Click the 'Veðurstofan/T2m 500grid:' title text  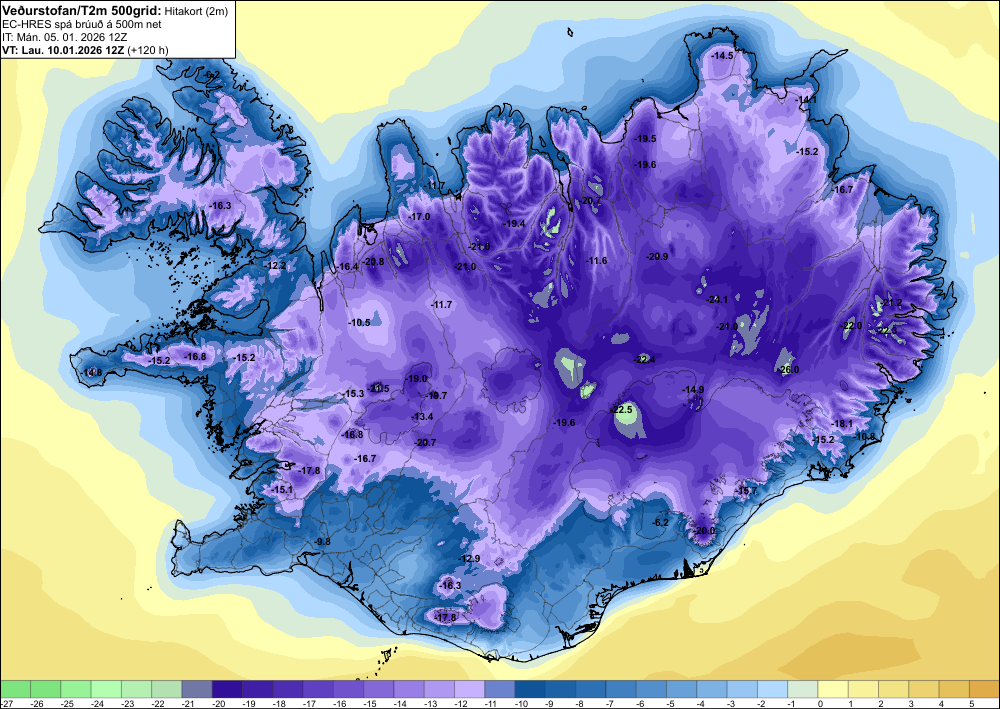coord(82,10)
